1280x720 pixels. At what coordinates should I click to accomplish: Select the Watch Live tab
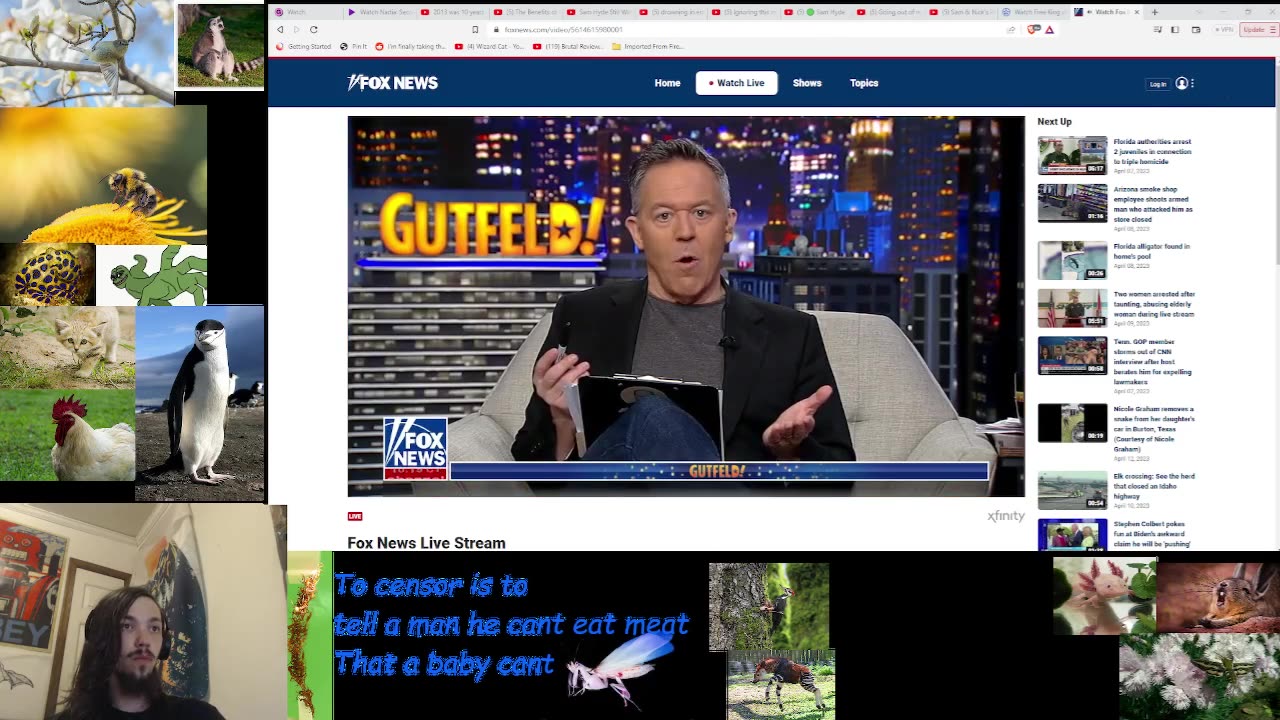[736, 83]
